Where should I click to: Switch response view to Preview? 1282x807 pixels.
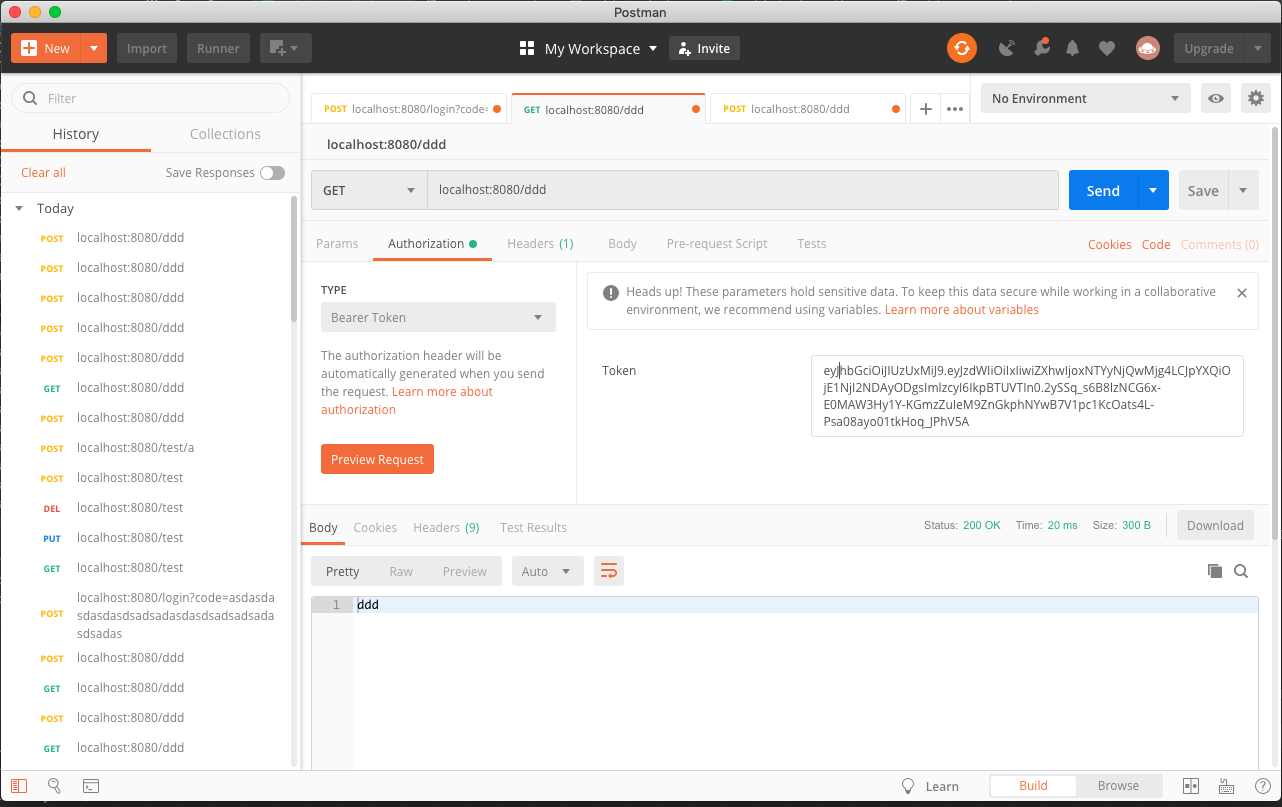pyautogui.click(x=465, y=571)
